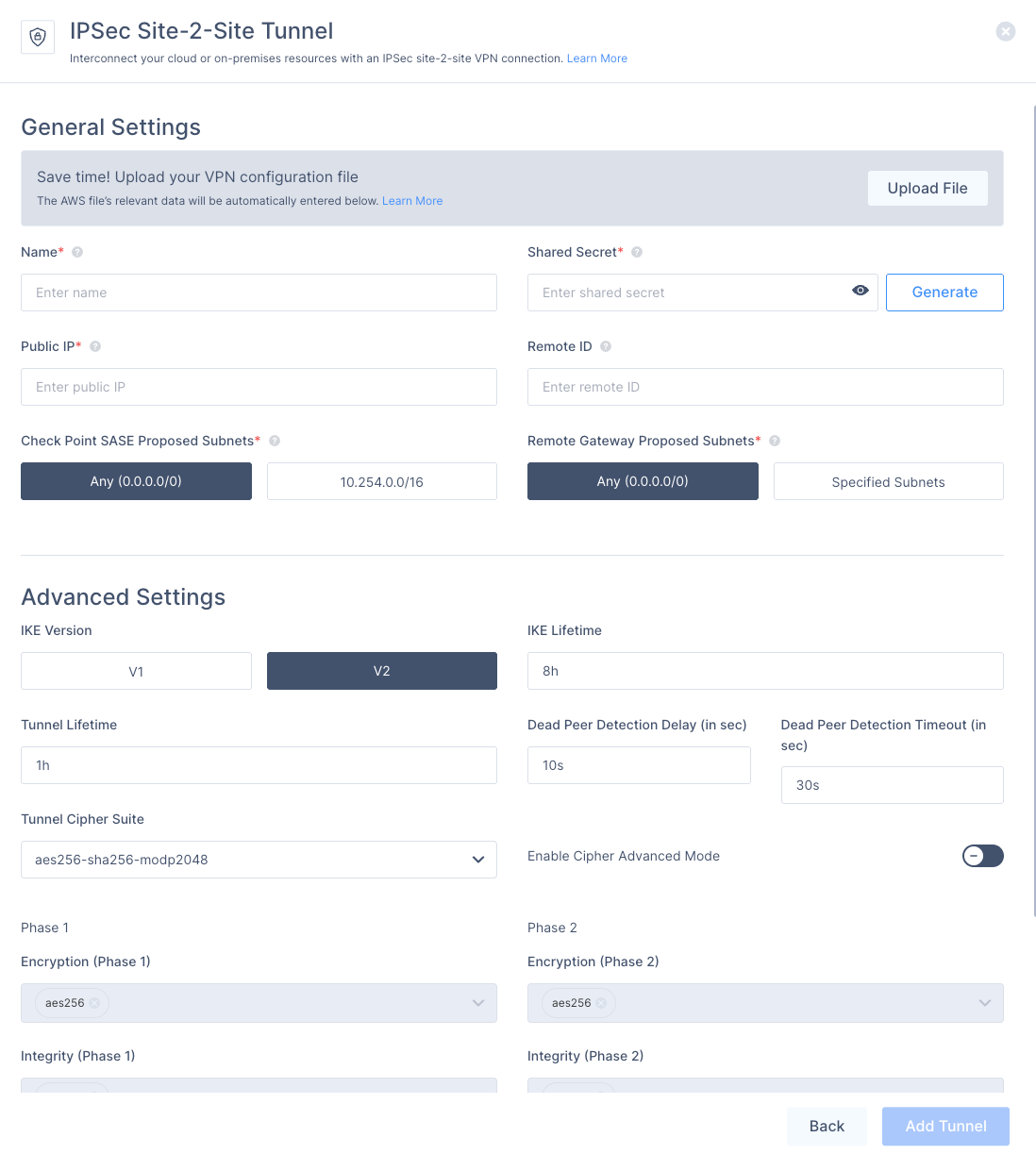Generate a shared secret
Viewport: 1036px width, 1171px height.
point(944,293)
